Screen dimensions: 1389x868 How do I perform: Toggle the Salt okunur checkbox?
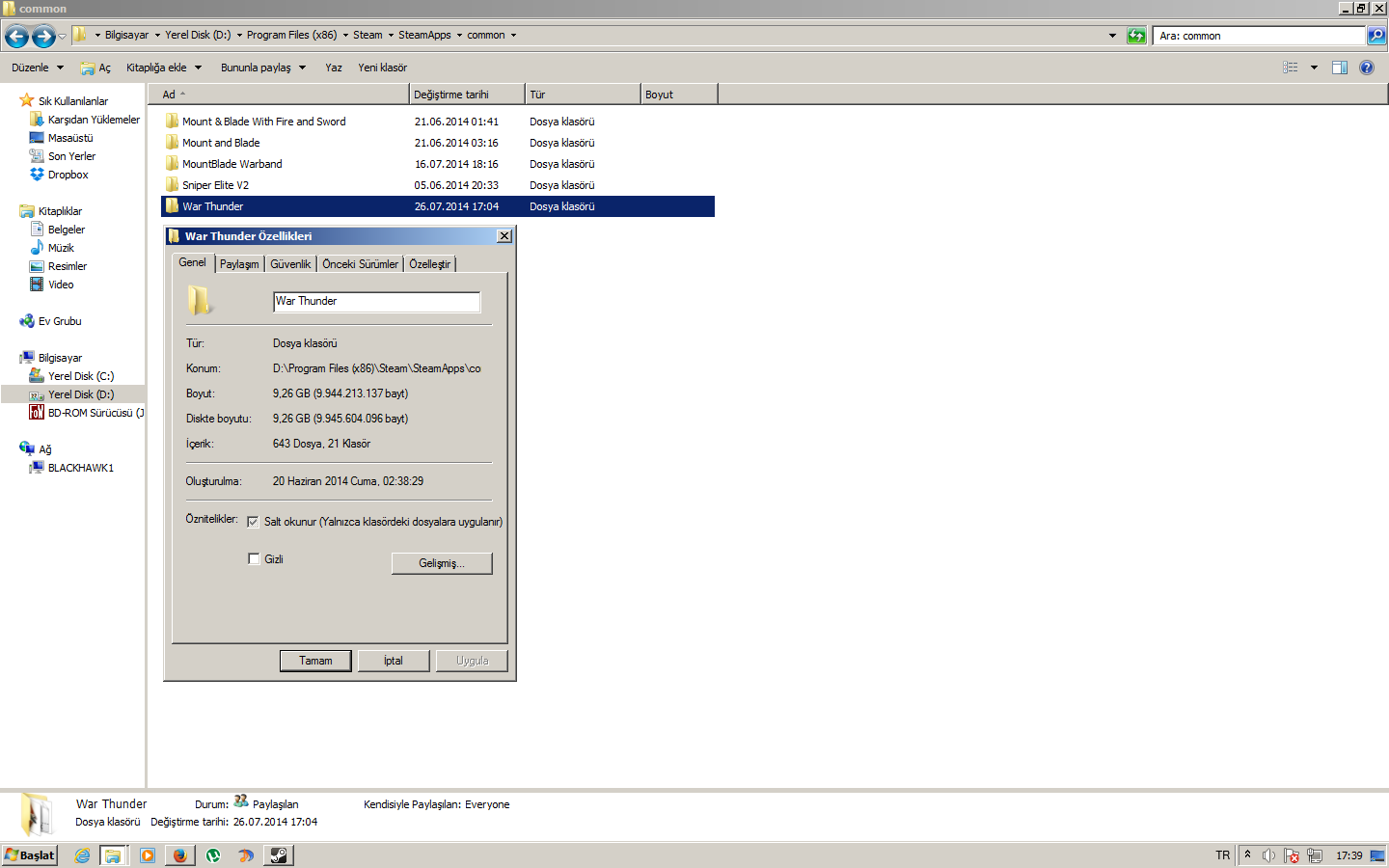pyautogui.click(x=254, y=522)
